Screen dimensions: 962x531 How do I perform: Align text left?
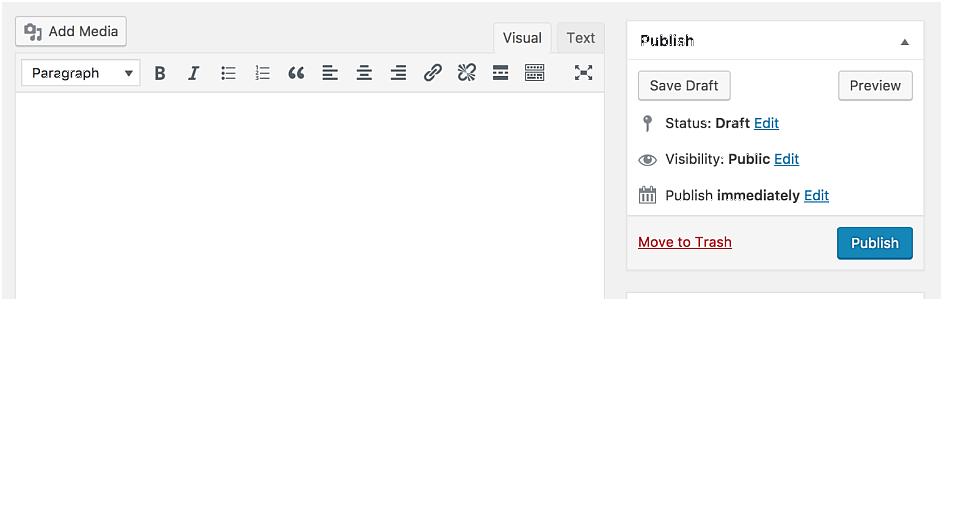coord(330,73)
